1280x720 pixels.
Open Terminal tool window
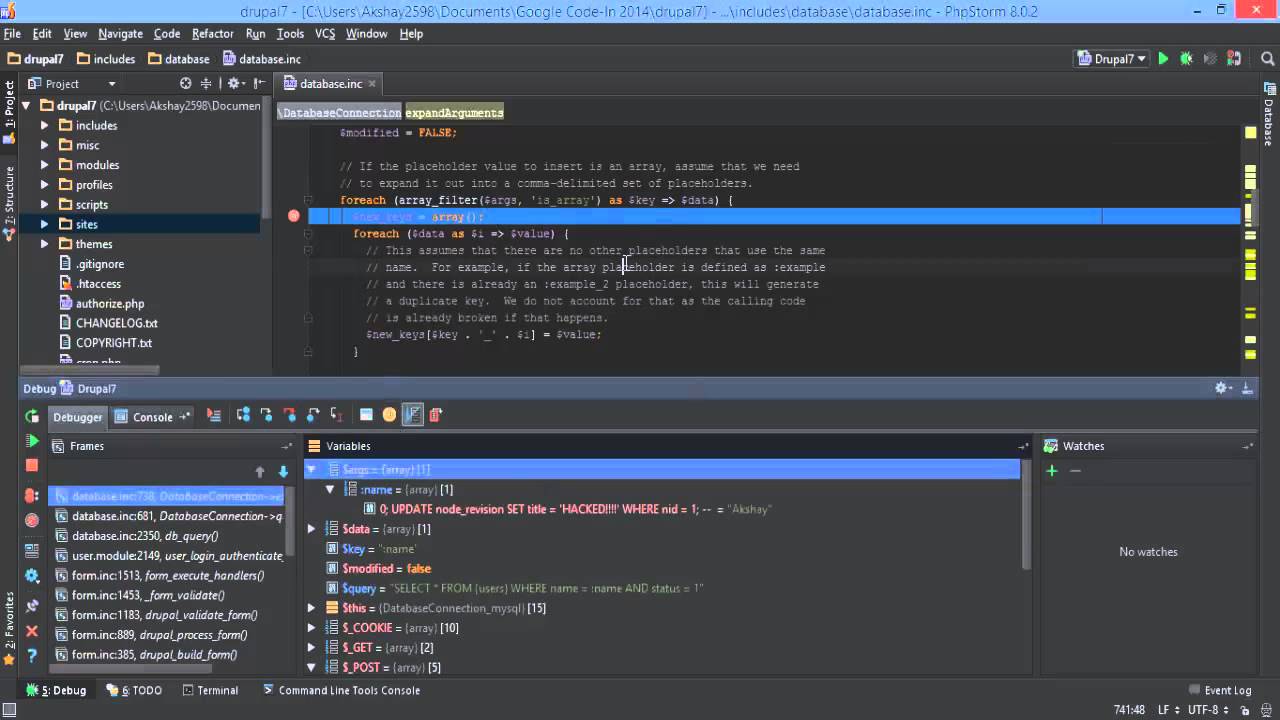(210, 690)
